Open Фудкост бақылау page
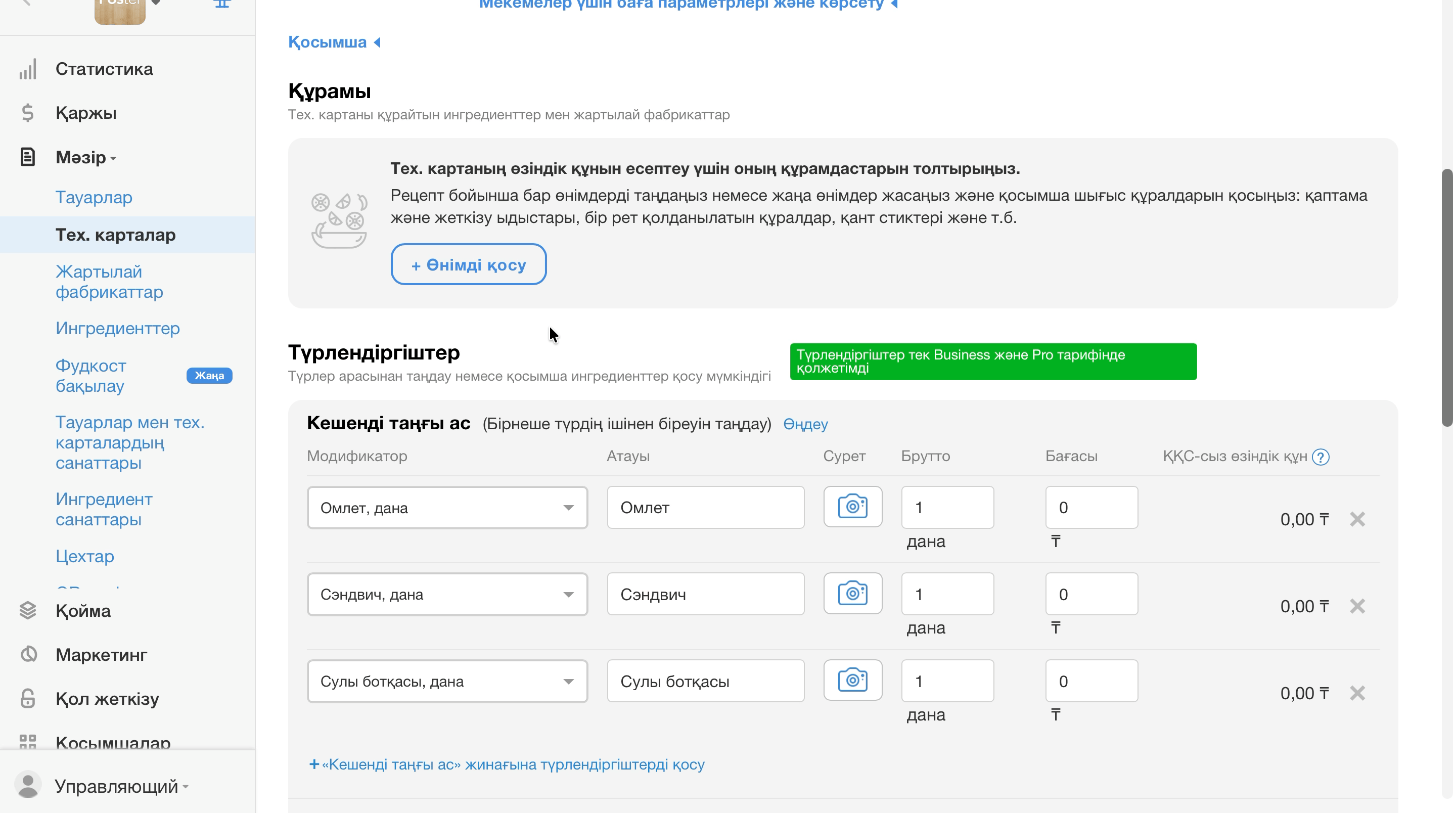This screenshot has height=813, width=1456. coord(90,375)
